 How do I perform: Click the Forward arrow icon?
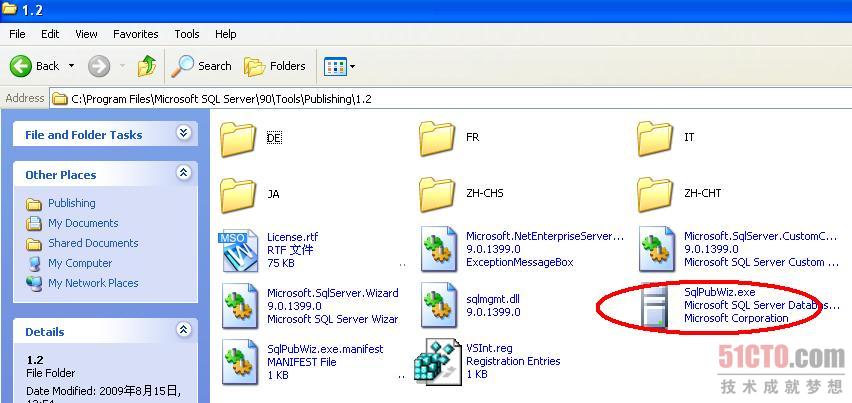coord(99,66)
